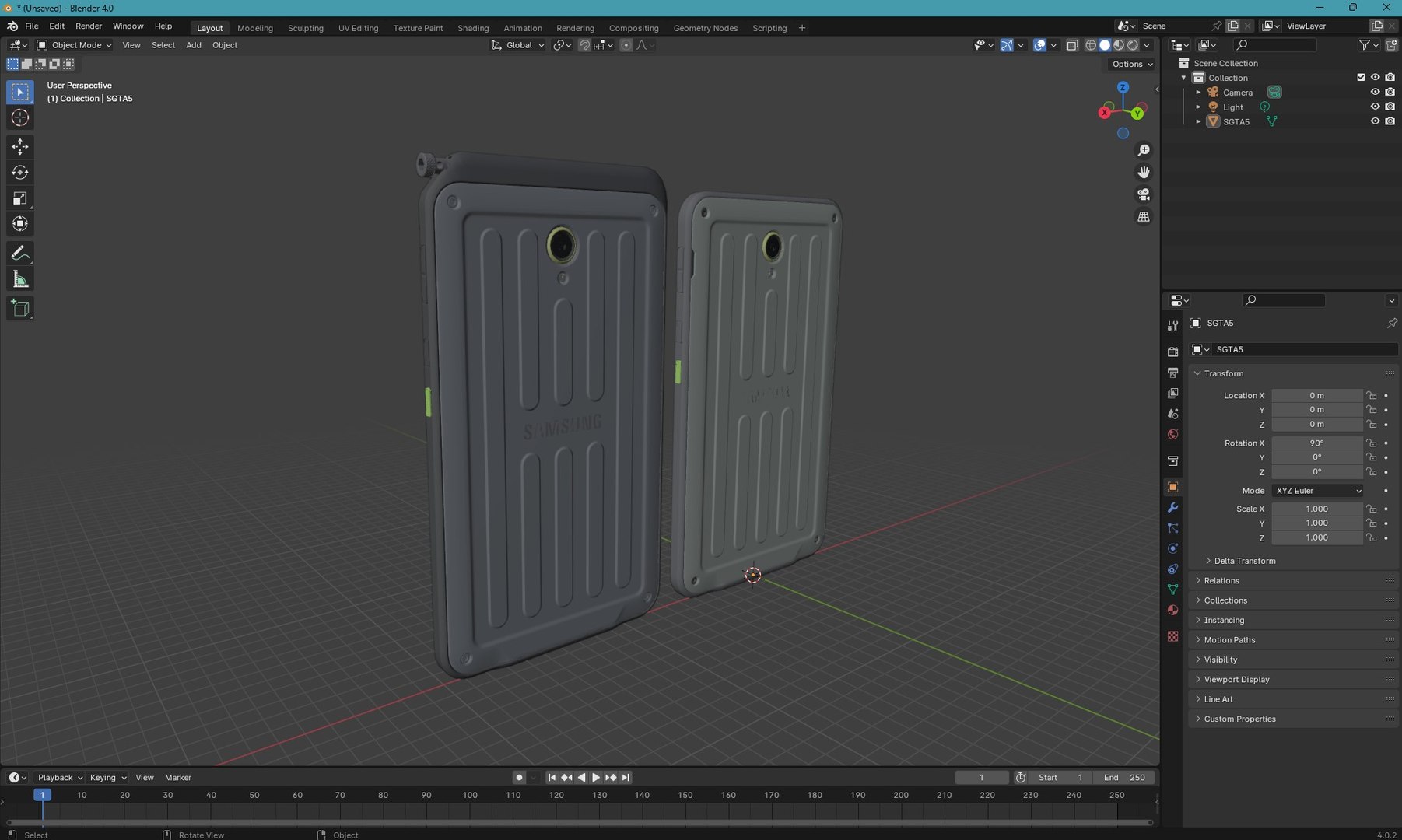Activate the Rotate tool

[x=20, y=173]
